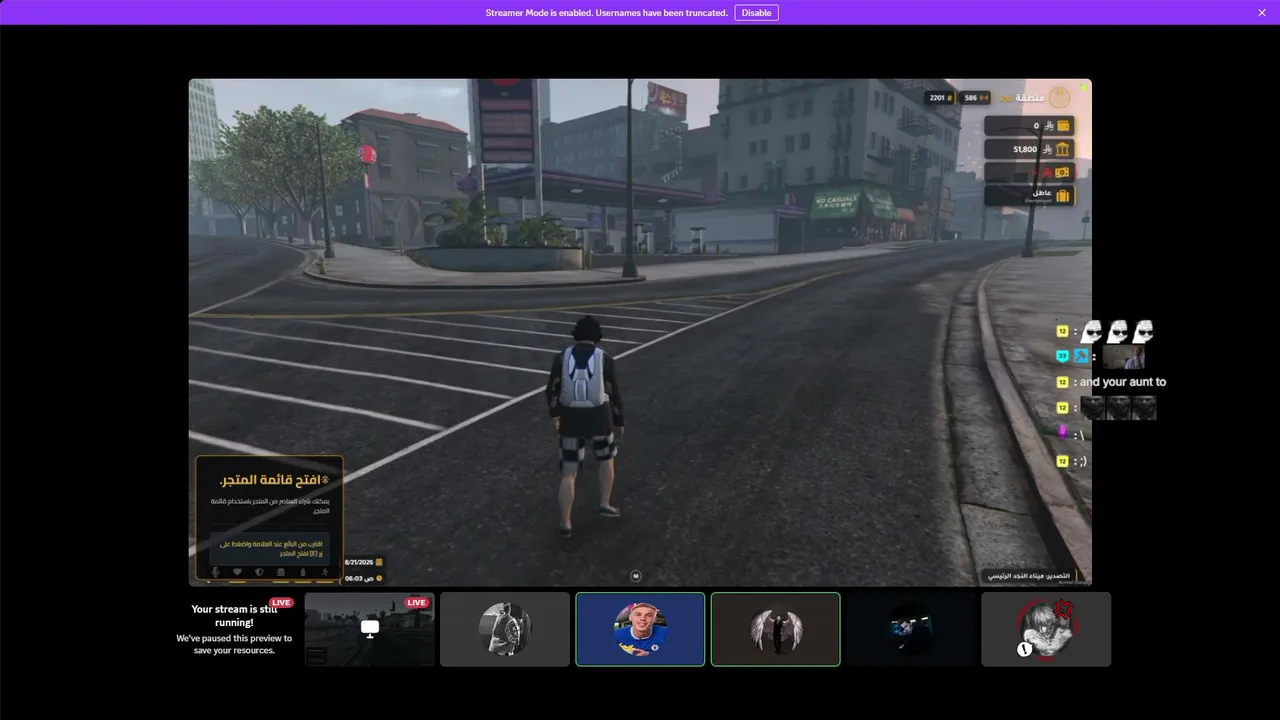Viewport: 1280px width, 720px height.
Task: Select the participant tile with exclamation badge
Action: pyautogui.click(x=1046, y=629)
